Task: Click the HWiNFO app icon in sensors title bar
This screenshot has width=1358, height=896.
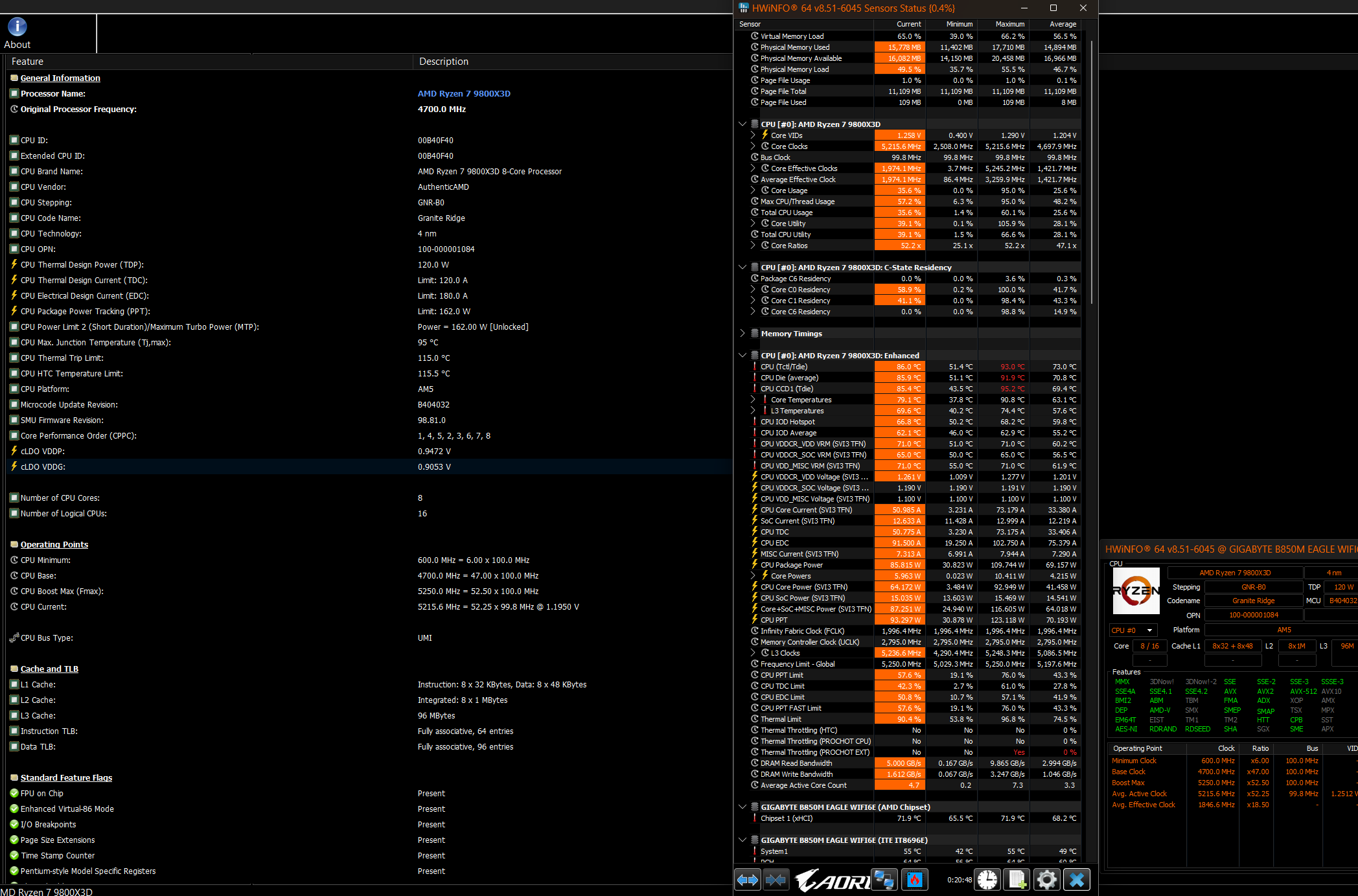Action: (744, 8)
